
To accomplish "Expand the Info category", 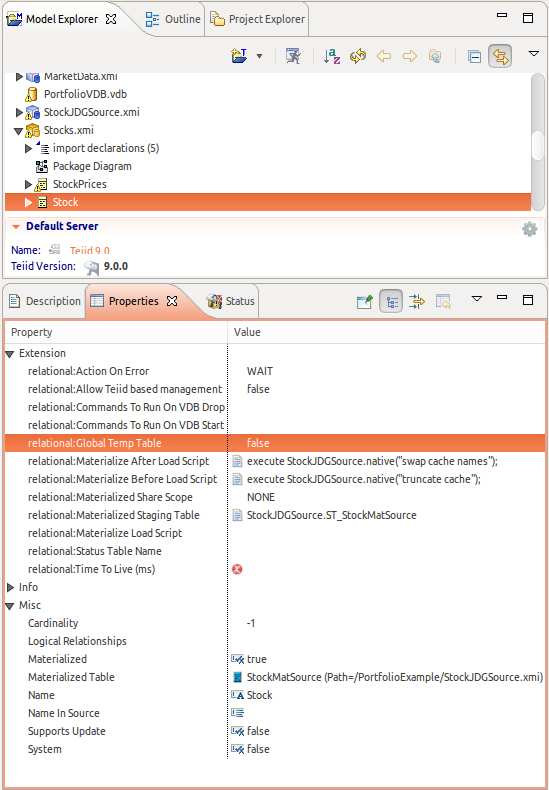I will [10, 587].
